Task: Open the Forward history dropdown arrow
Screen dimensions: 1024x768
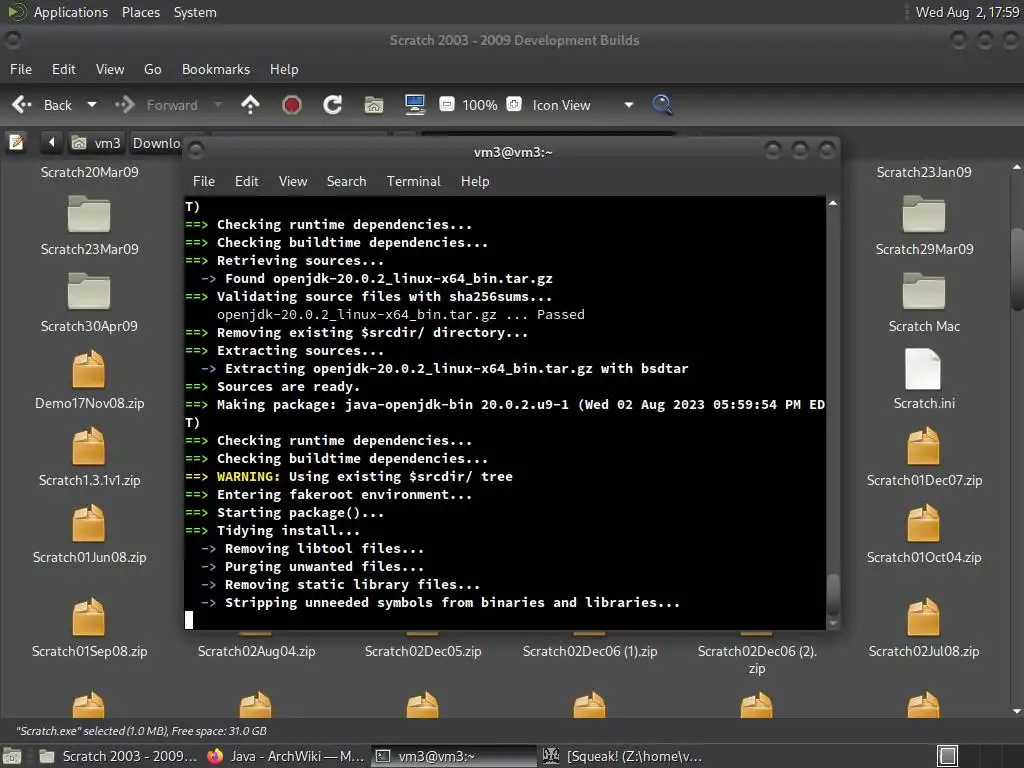Action: (218, 104)
